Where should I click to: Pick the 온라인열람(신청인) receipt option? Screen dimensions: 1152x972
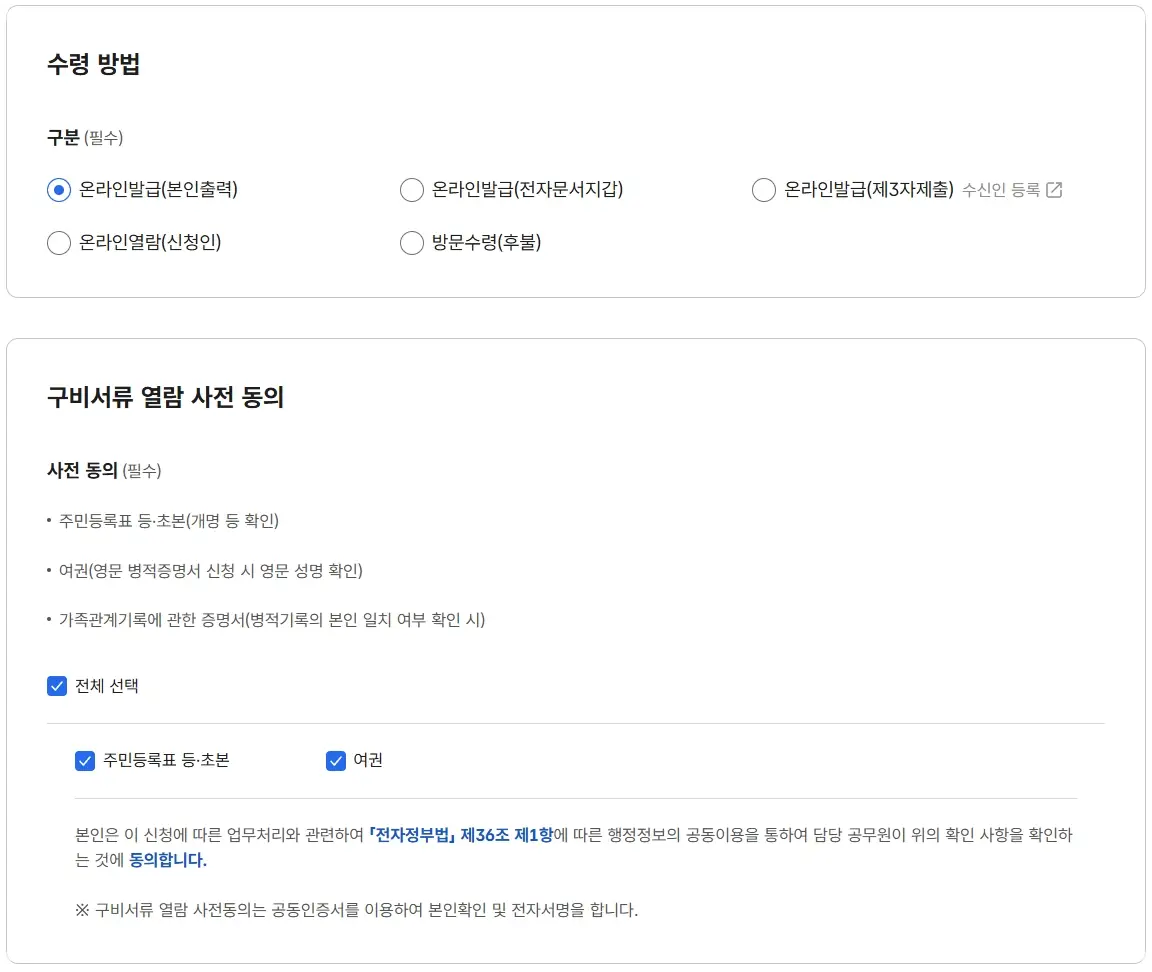[x=58, y=243]
